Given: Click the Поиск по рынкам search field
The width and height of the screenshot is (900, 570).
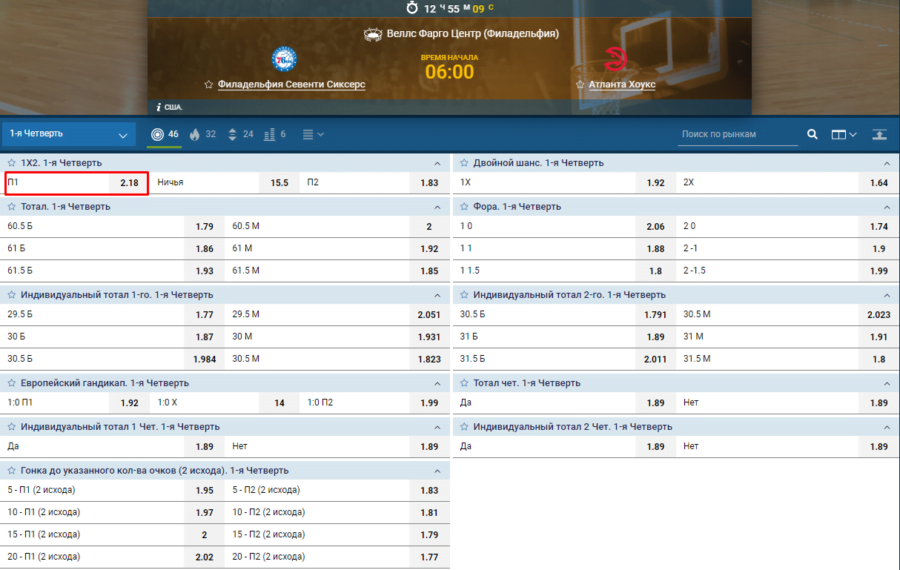Looking at the screenshot, I should coord(738,134).
